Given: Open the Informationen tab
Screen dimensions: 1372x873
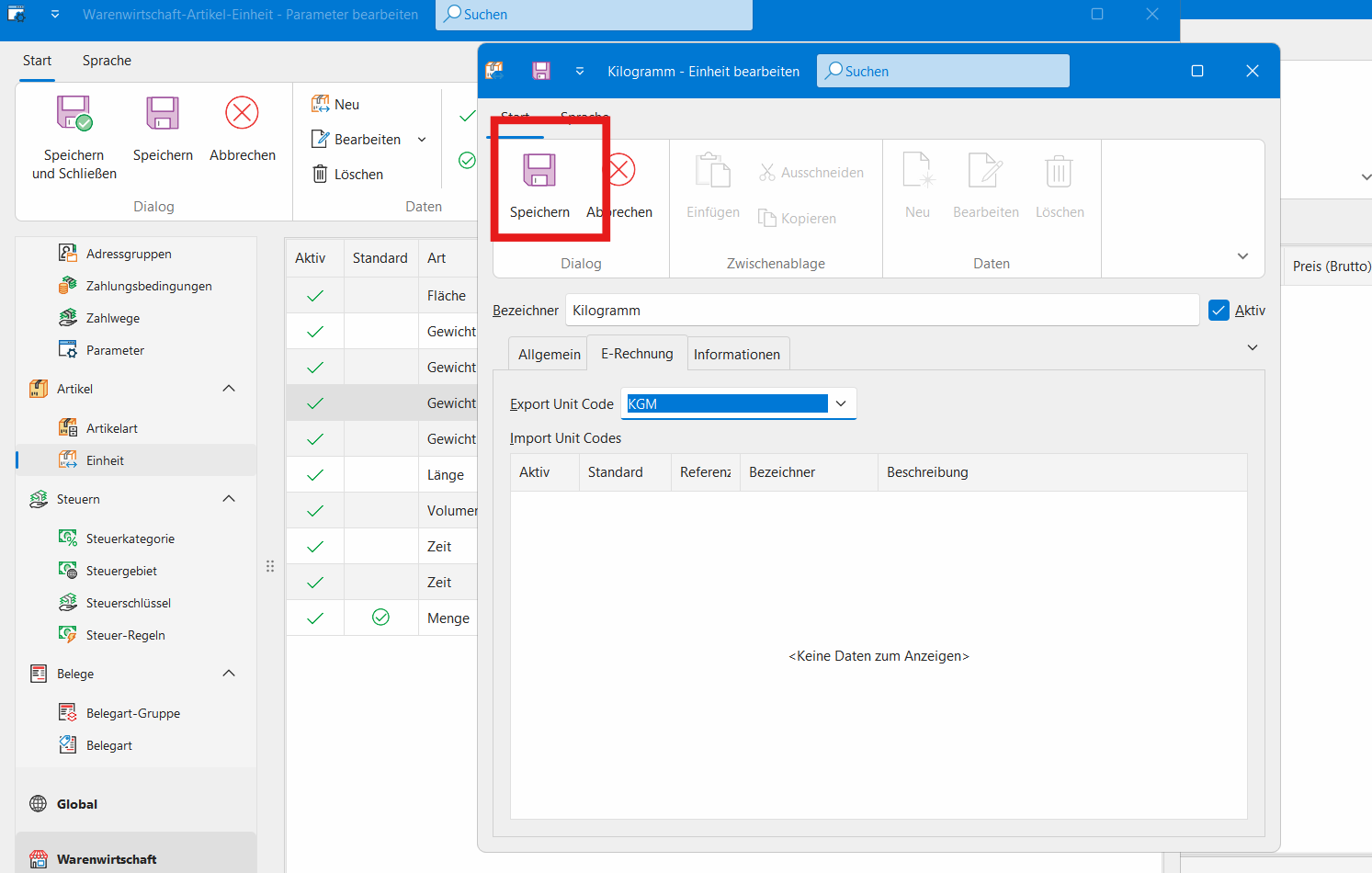Looking at the screenshot, I should pyautogui.click(x=736, y=355).
